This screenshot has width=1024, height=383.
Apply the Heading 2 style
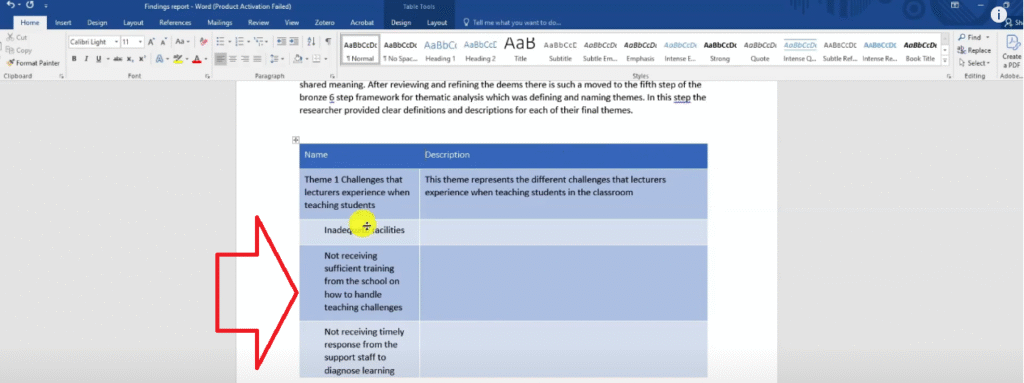[x=480, y=50]
